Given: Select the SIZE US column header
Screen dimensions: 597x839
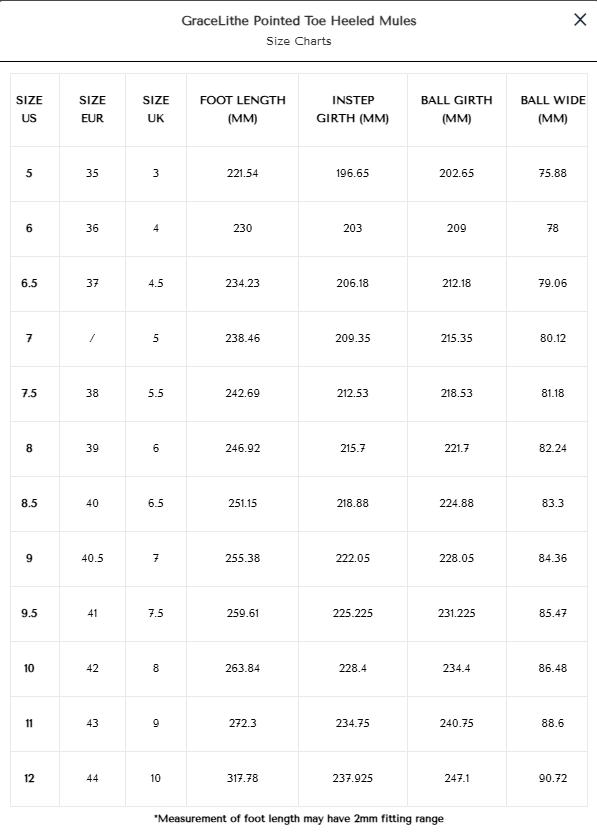Looking at the screenshot, I should click(x=29, y=109).
